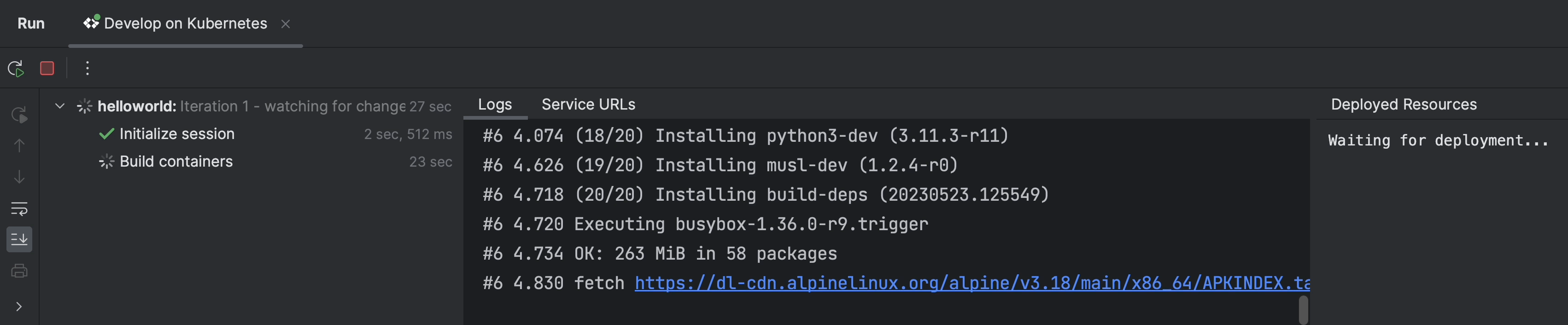Screen dimensions: 1568x325
Task: Expand the hidden sidebar actions chevron
Action: (x=19, y=306)
